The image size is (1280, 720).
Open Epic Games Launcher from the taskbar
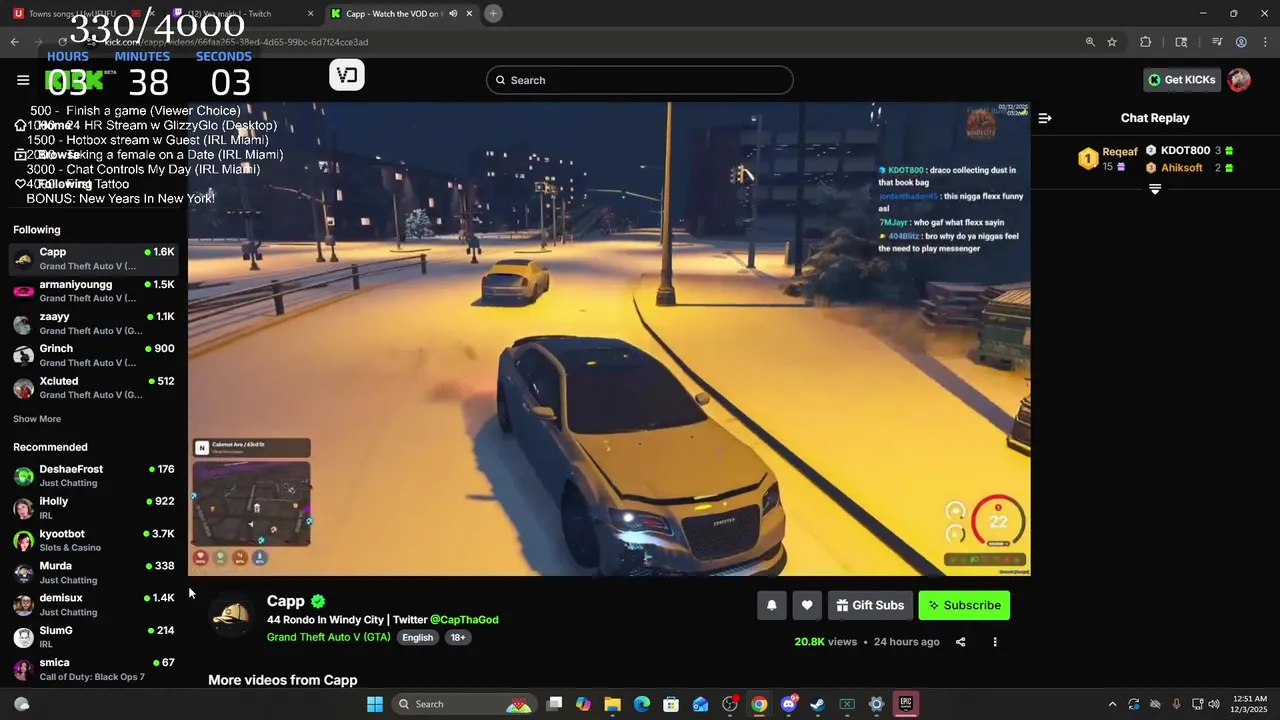pyautogui.click(x=905, y=704)
